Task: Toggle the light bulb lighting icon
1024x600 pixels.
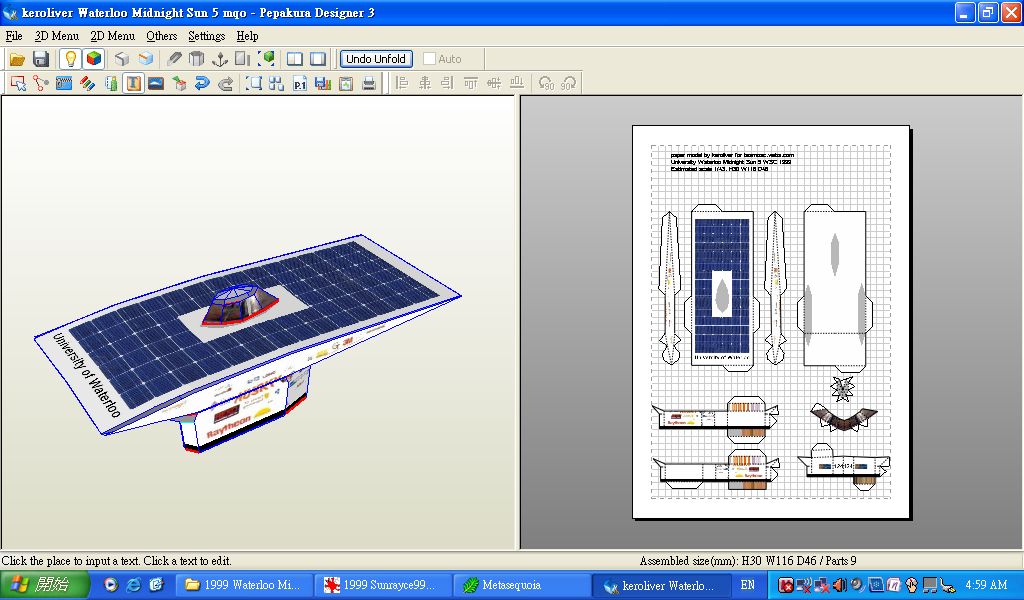Action: (x=71, y=59)
